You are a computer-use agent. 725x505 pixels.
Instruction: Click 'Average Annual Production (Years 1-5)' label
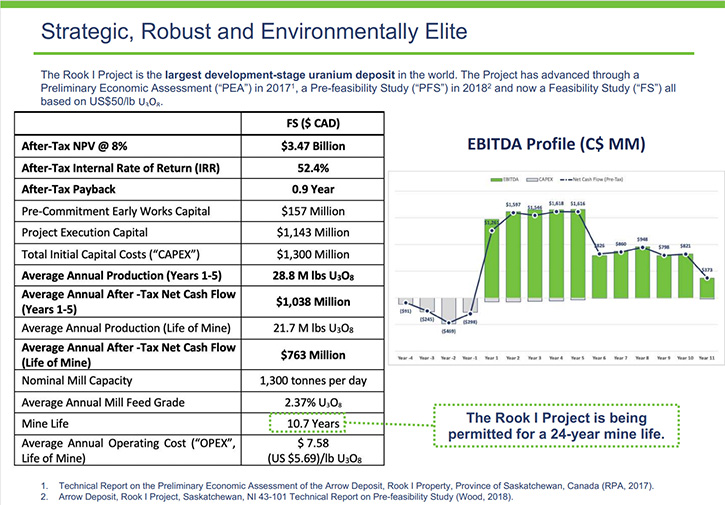[x=122, y=276]
